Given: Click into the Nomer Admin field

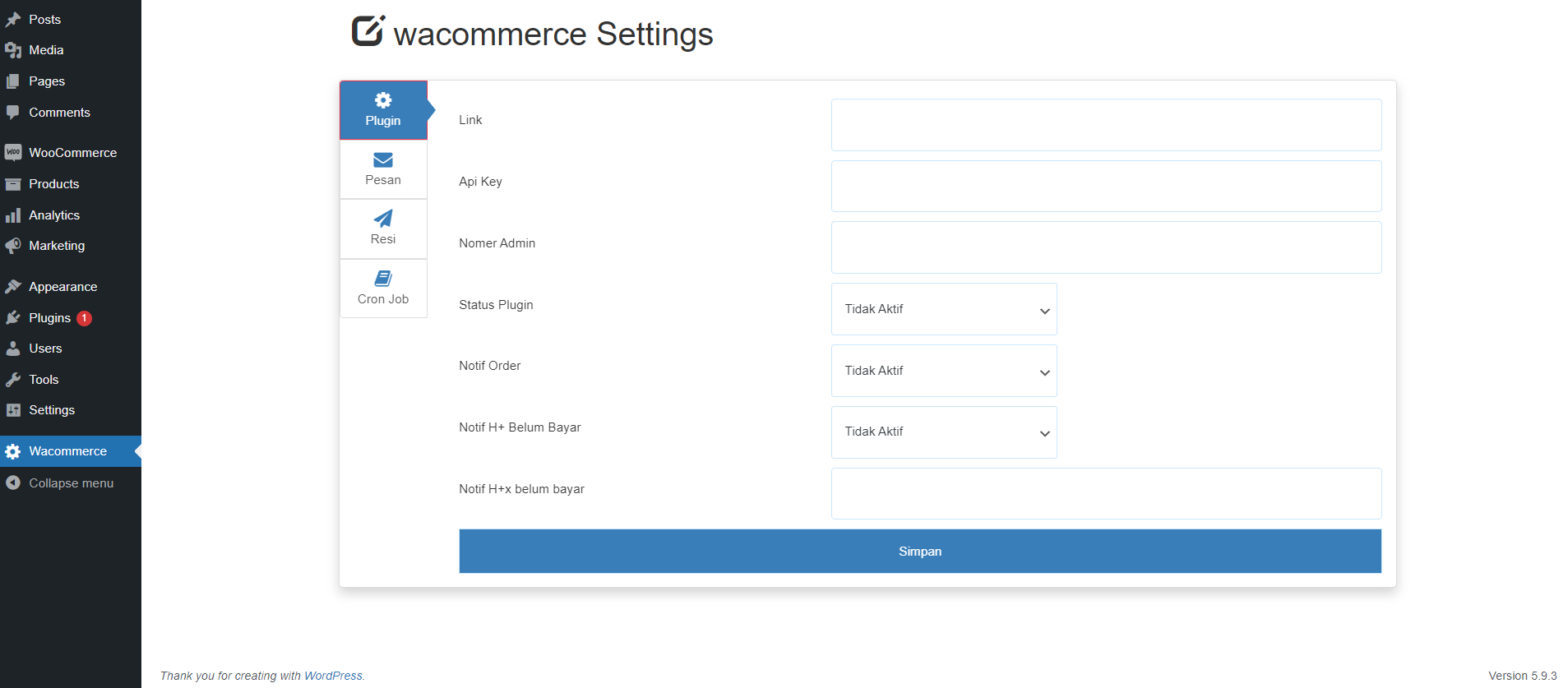Looking at the screenshot, I should click(1106, 247).
